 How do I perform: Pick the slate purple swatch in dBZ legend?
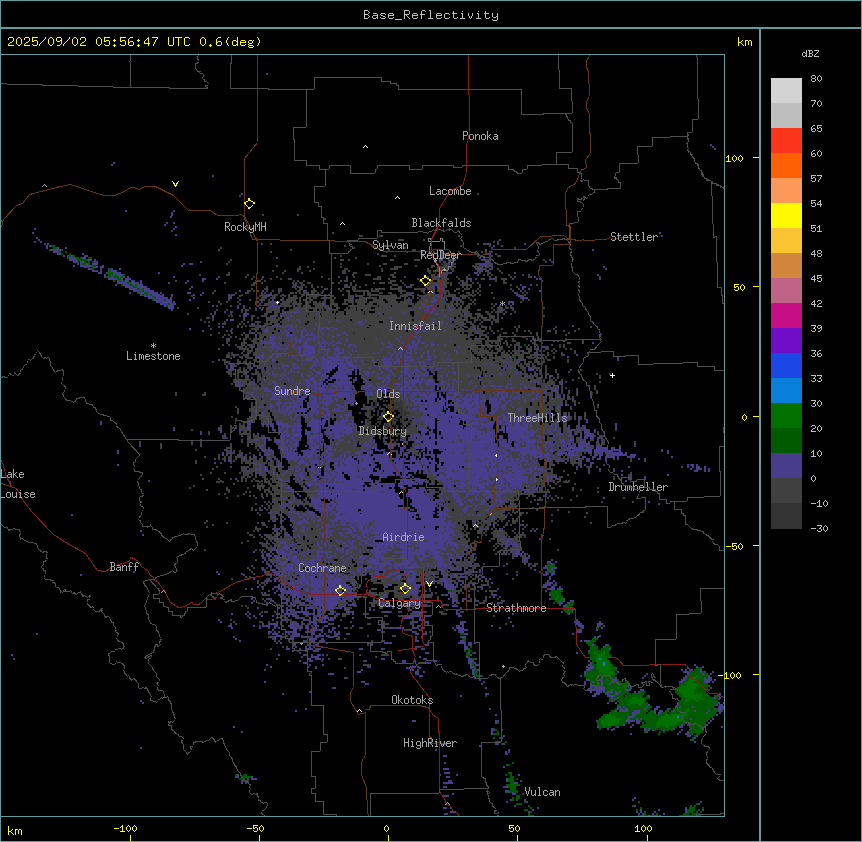786,466
